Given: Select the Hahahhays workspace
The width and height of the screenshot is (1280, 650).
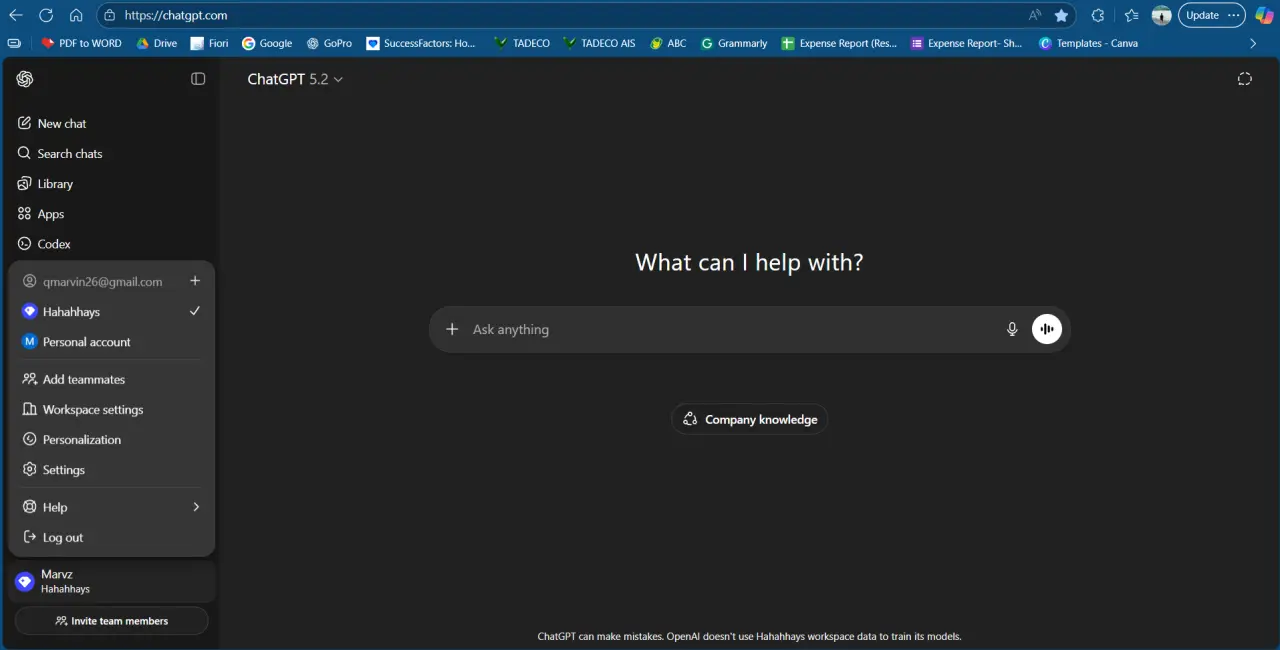Looking at the screenshot, I should [x=112, y=312].
